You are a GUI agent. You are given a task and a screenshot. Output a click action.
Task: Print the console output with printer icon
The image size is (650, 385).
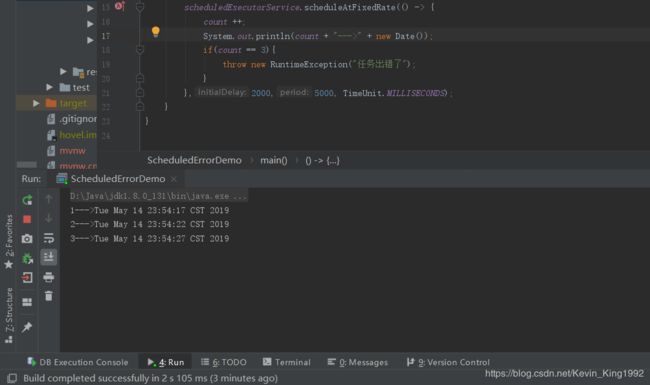point(49,277)
